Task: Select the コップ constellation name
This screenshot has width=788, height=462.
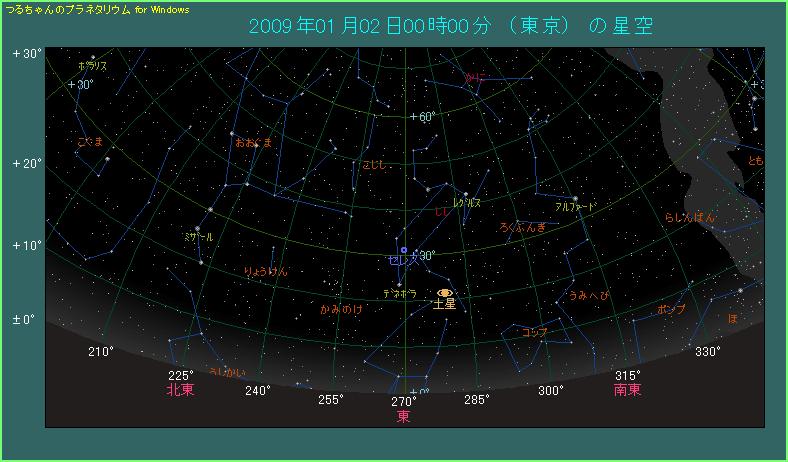Action: pos(534,332)
